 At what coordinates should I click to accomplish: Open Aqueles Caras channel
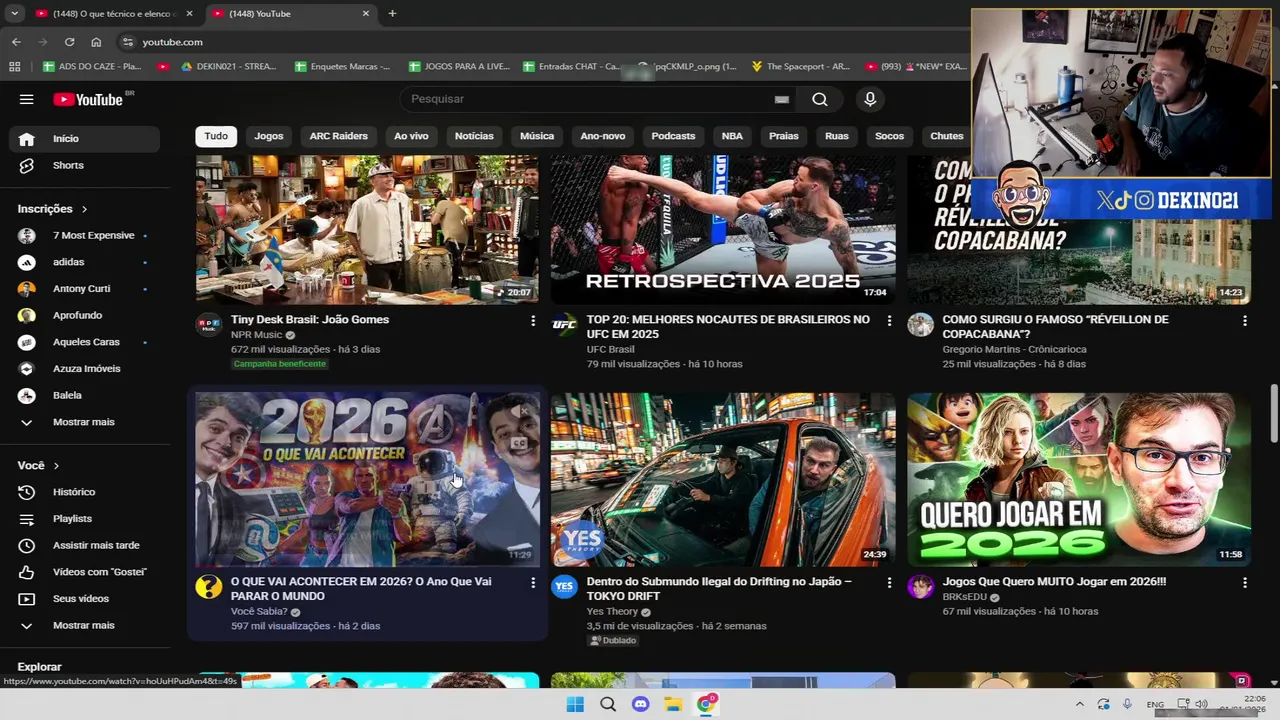tap(84, 342)
